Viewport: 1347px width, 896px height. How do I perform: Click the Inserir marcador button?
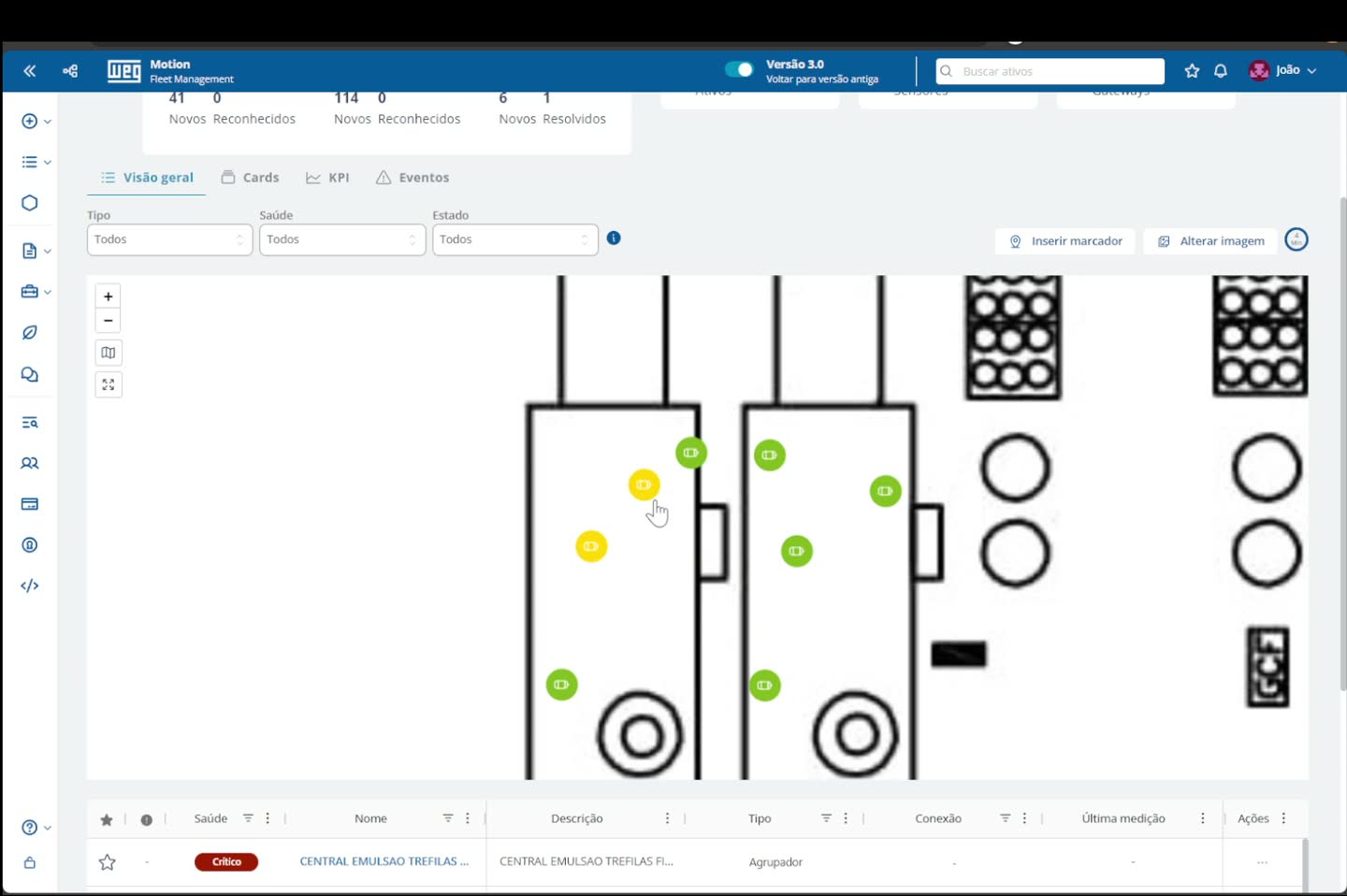[x=1065, y=241]
